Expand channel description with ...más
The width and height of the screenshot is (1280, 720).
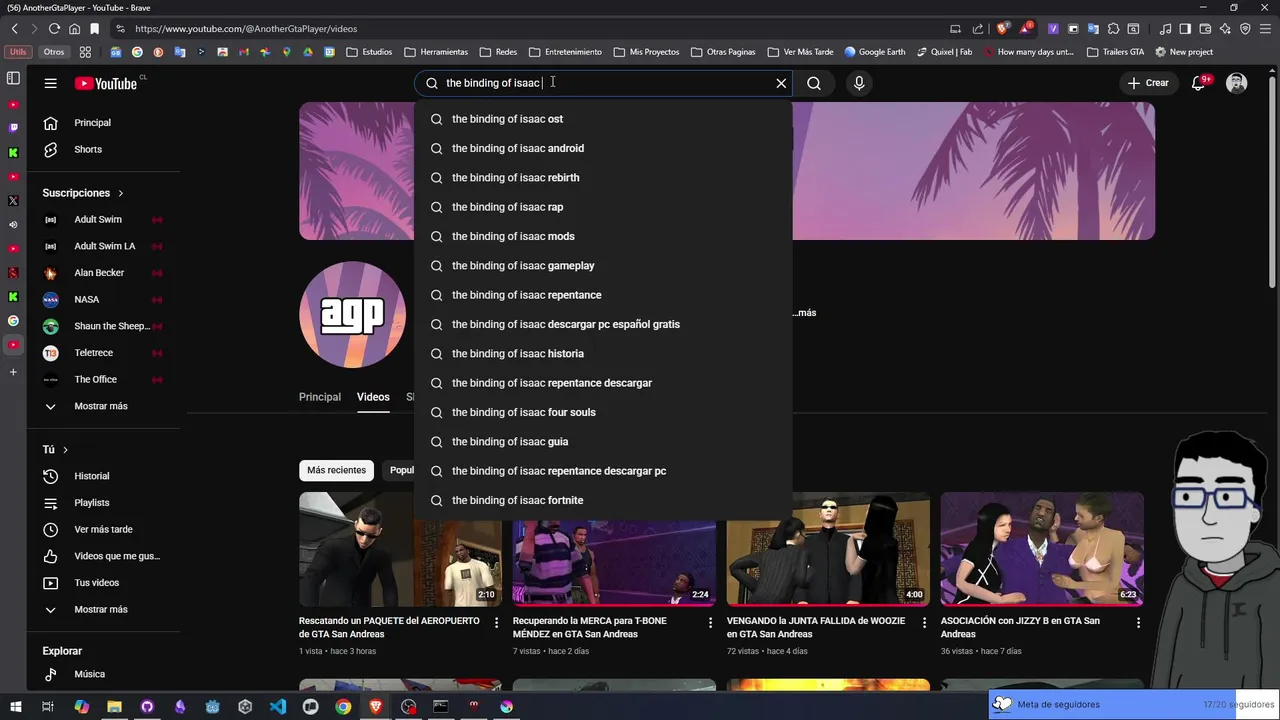(805, 313)
